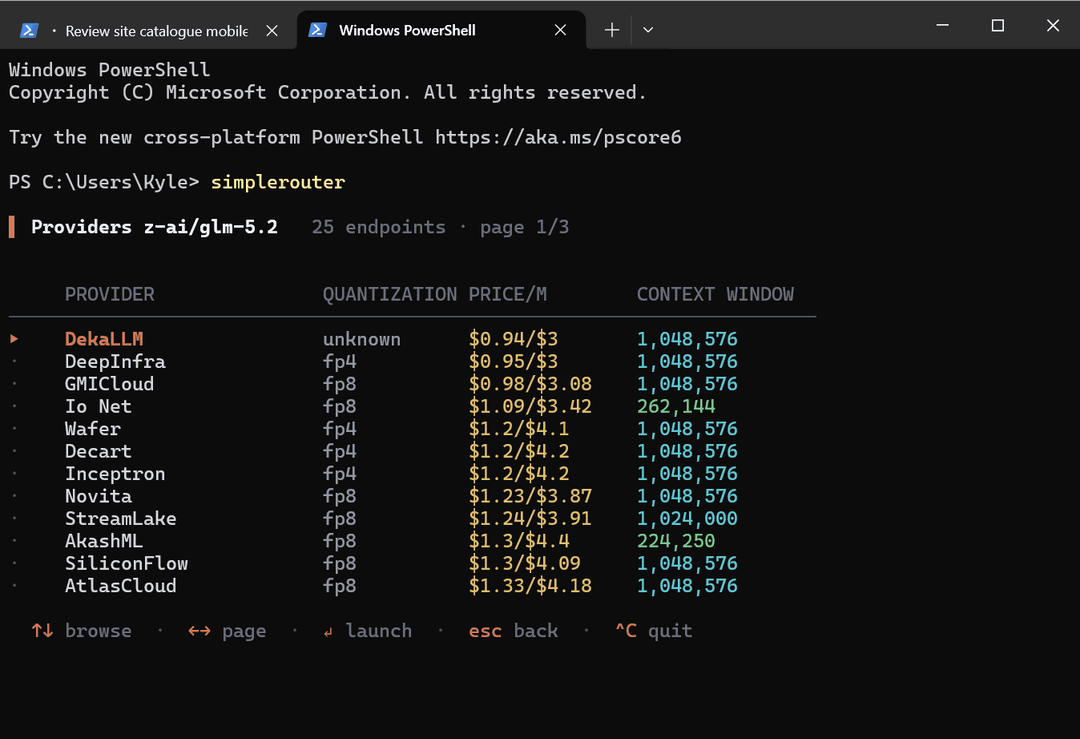The width and height of the screenshot is (1080, 739).
Task: Click the $1.24/$3.91 price
Action: tap(530, 518)
